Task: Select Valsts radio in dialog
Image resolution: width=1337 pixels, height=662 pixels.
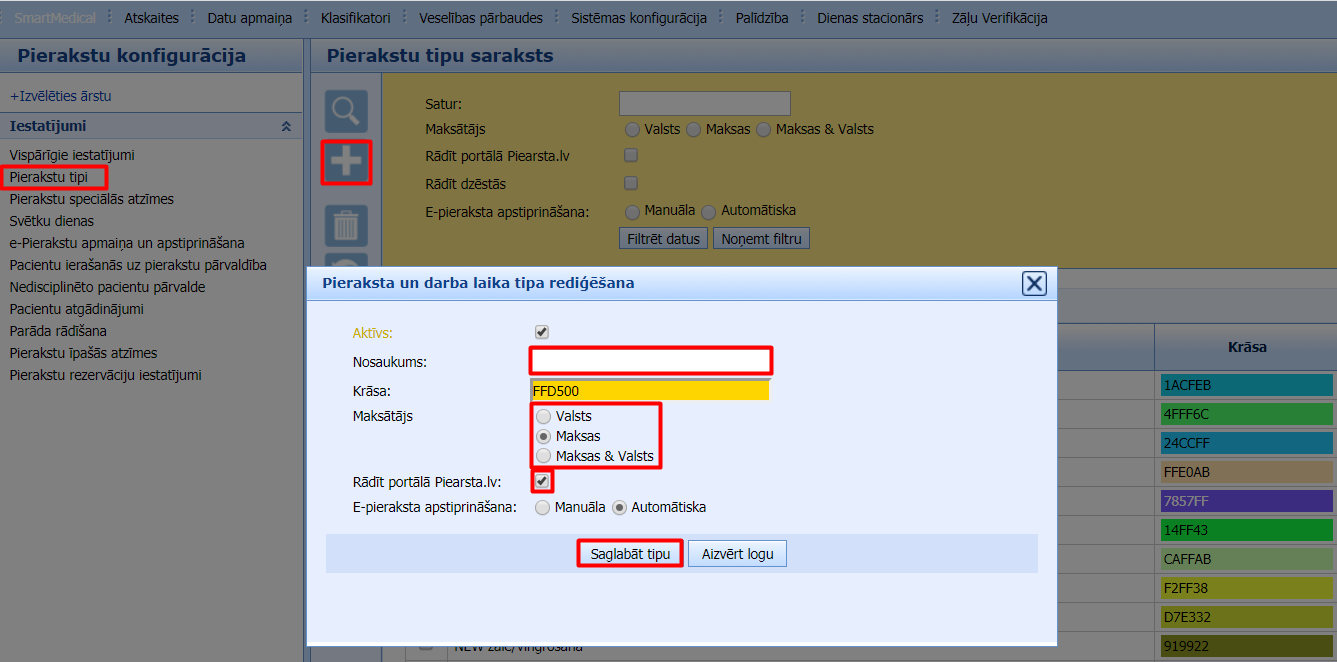Action: point(543,416)
